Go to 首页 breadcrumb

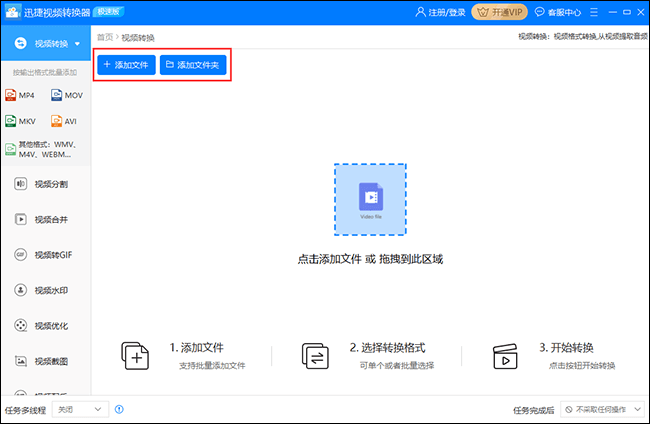click(105, 37)
